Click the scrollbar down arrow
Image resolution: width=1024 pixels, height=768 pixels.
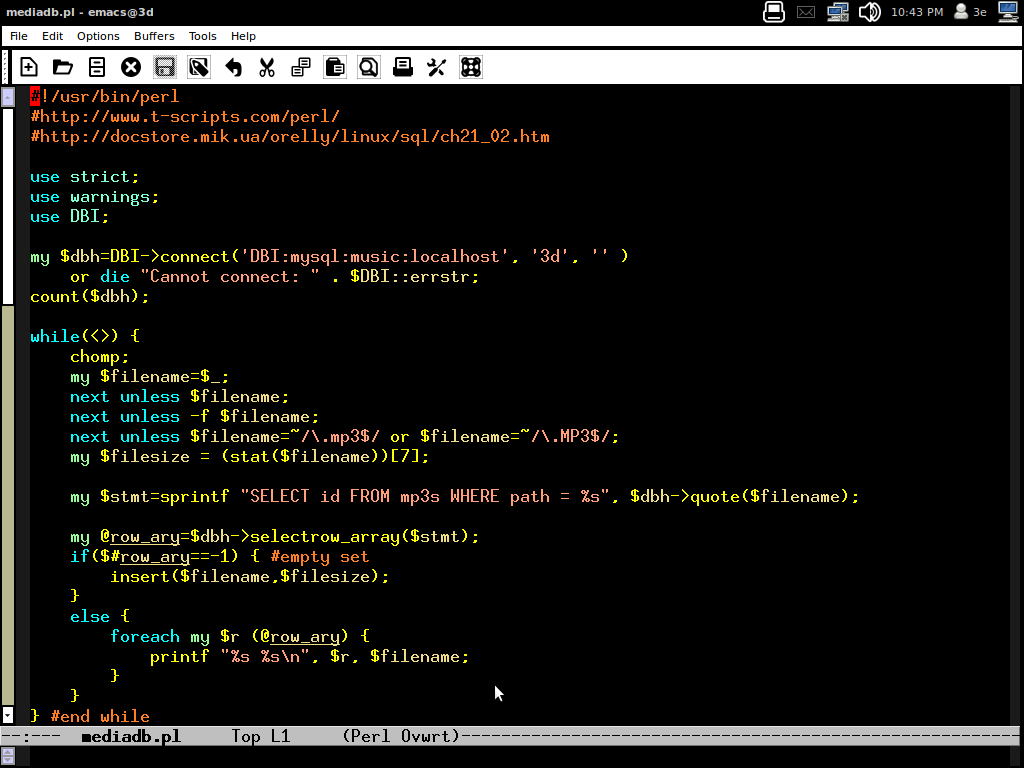click(x=8, y=715)
